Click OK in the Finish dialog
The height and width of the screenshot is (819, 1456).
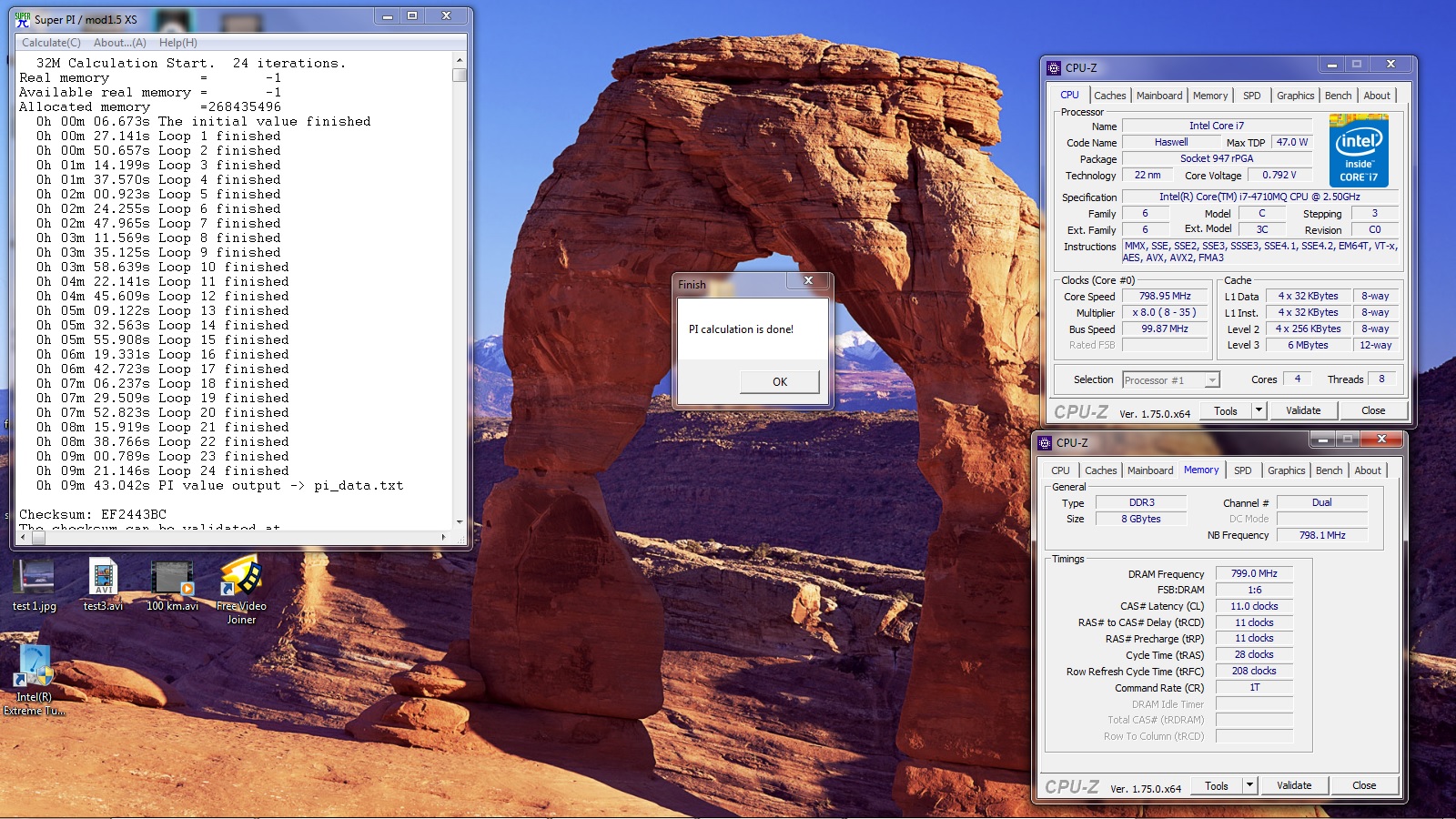pos(780,381)
